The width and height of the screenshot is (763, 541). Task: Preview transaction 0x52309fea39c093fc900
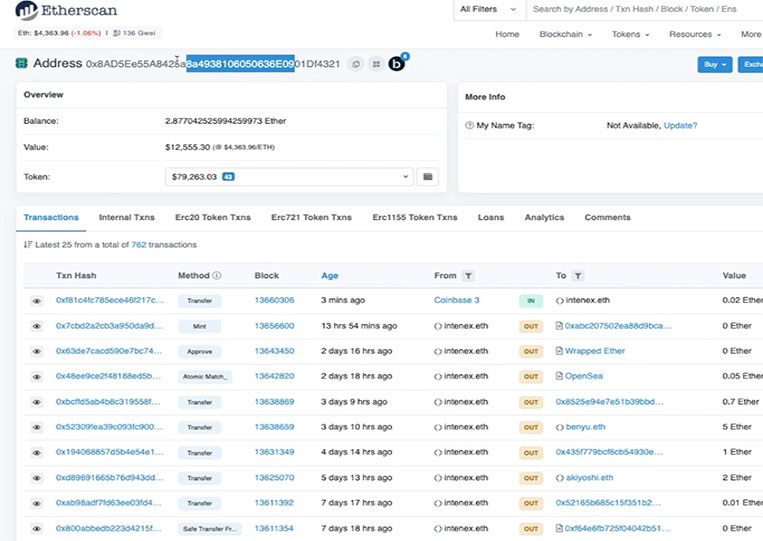coord(36,428)
